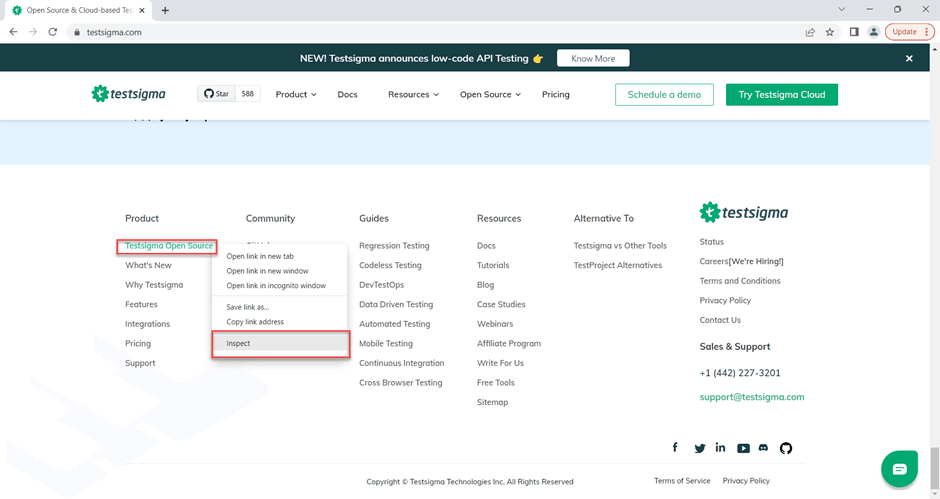The image size is (940, 499).
Task: Click the Testsigma logo in the footer
Action: (x=743, y=212)
